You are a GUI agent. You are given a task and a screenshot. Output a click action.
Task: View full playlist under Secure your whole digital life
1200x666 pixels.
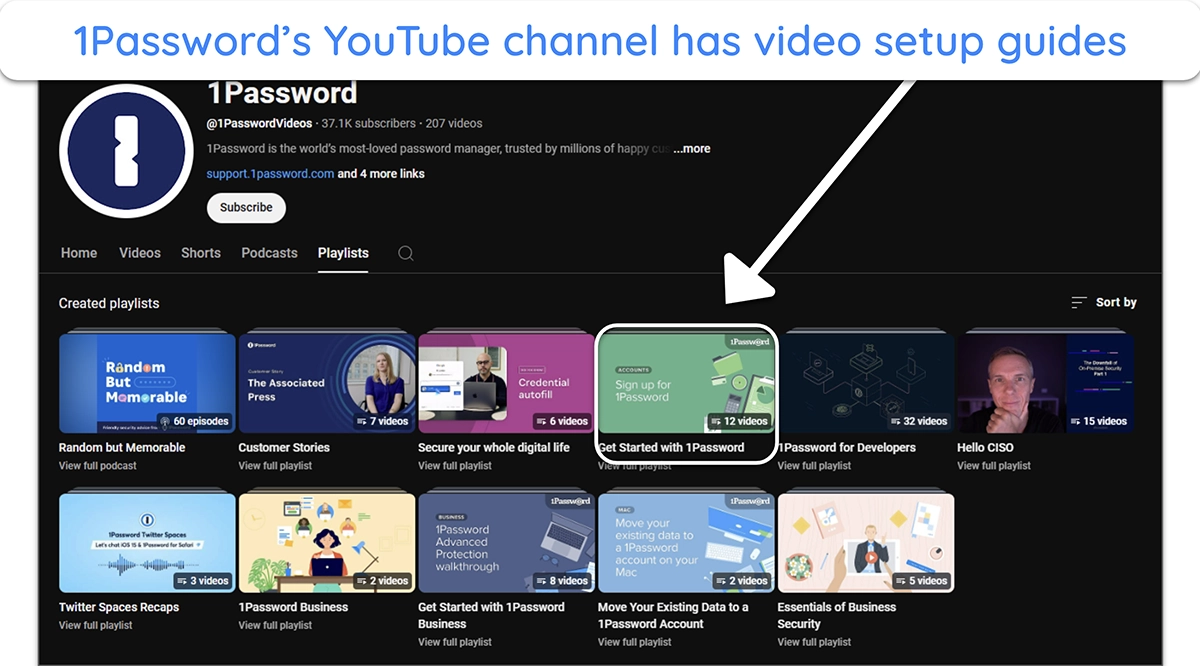pyautogui.click(x=455, y=466)
